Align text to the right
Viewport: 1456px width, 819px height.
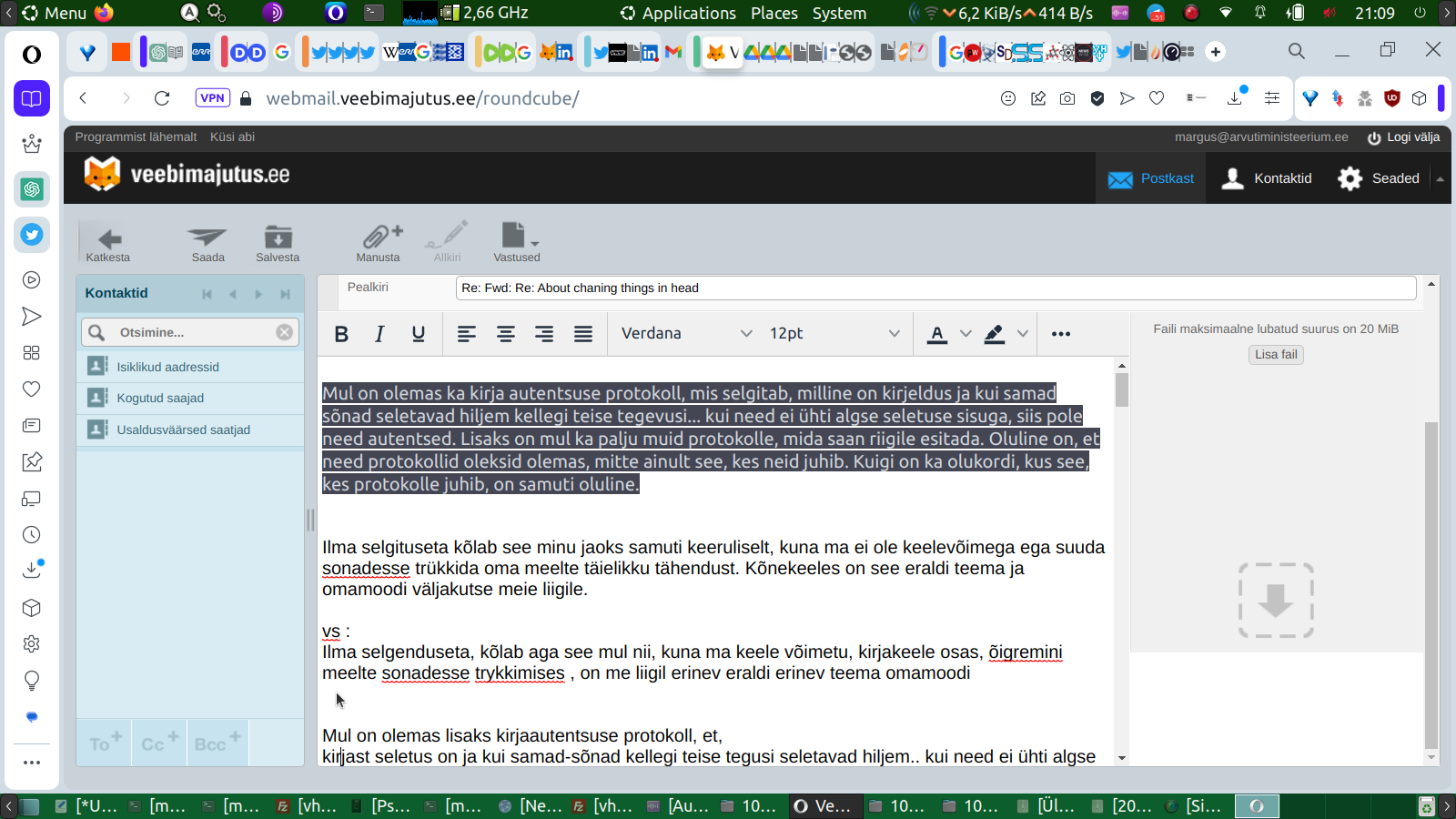pos(544,334)
